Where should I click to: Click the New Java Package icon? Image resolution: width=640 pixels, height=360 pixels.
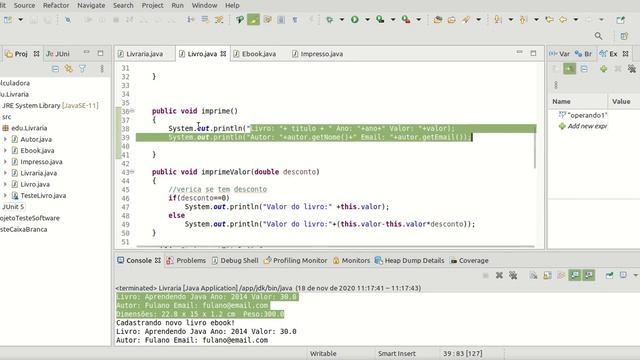[438, 19]
